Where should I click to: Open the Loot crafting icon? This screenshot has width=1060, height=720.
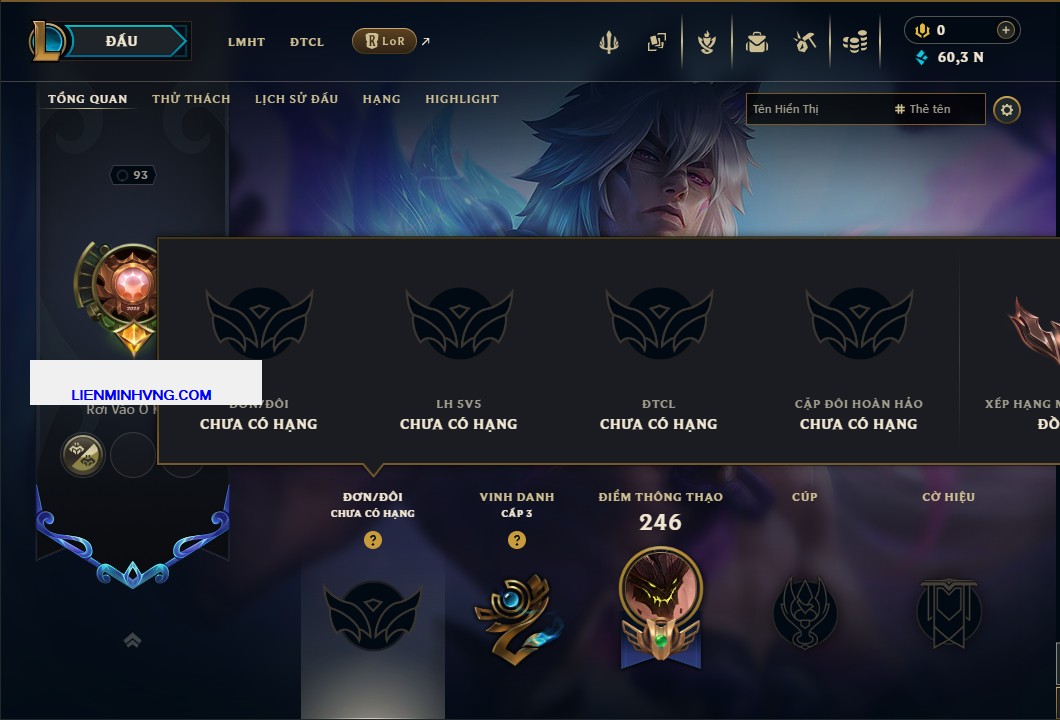804,43
